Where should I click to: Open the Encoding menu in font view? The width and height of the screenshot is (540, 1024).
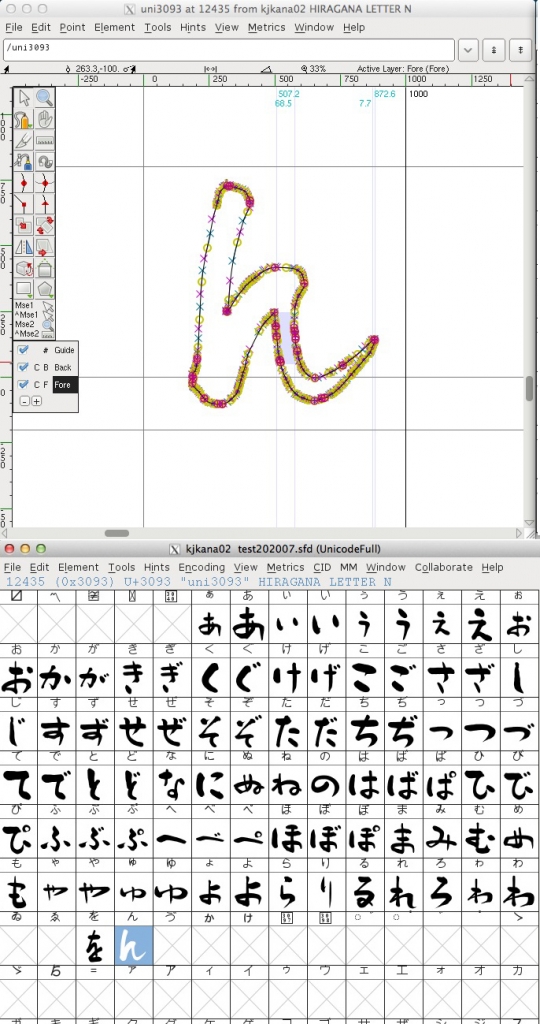tap(202, 567)
